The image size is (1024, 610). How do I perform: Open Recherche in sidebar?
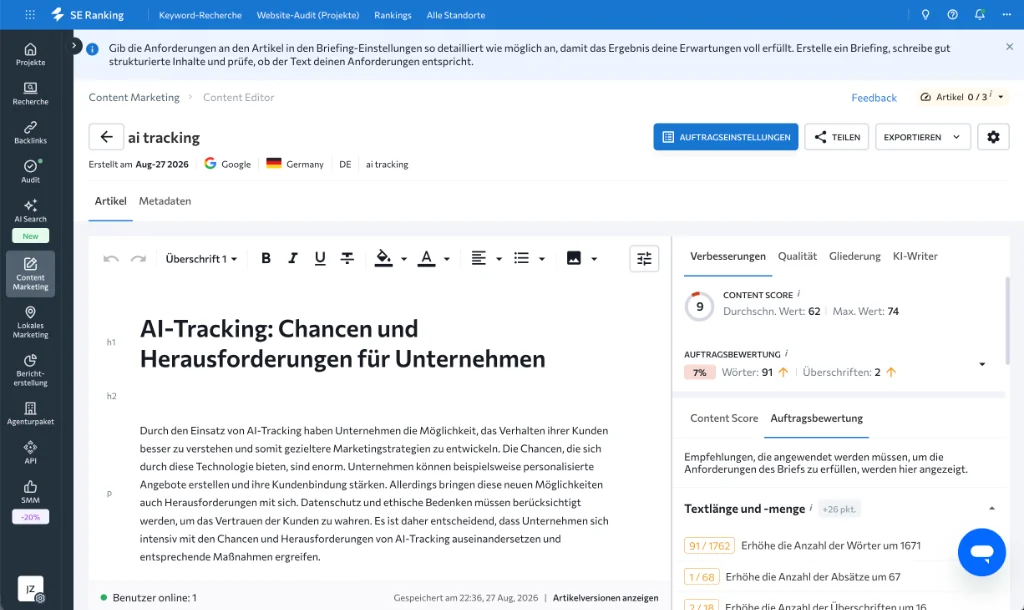[x=31, y=93]
